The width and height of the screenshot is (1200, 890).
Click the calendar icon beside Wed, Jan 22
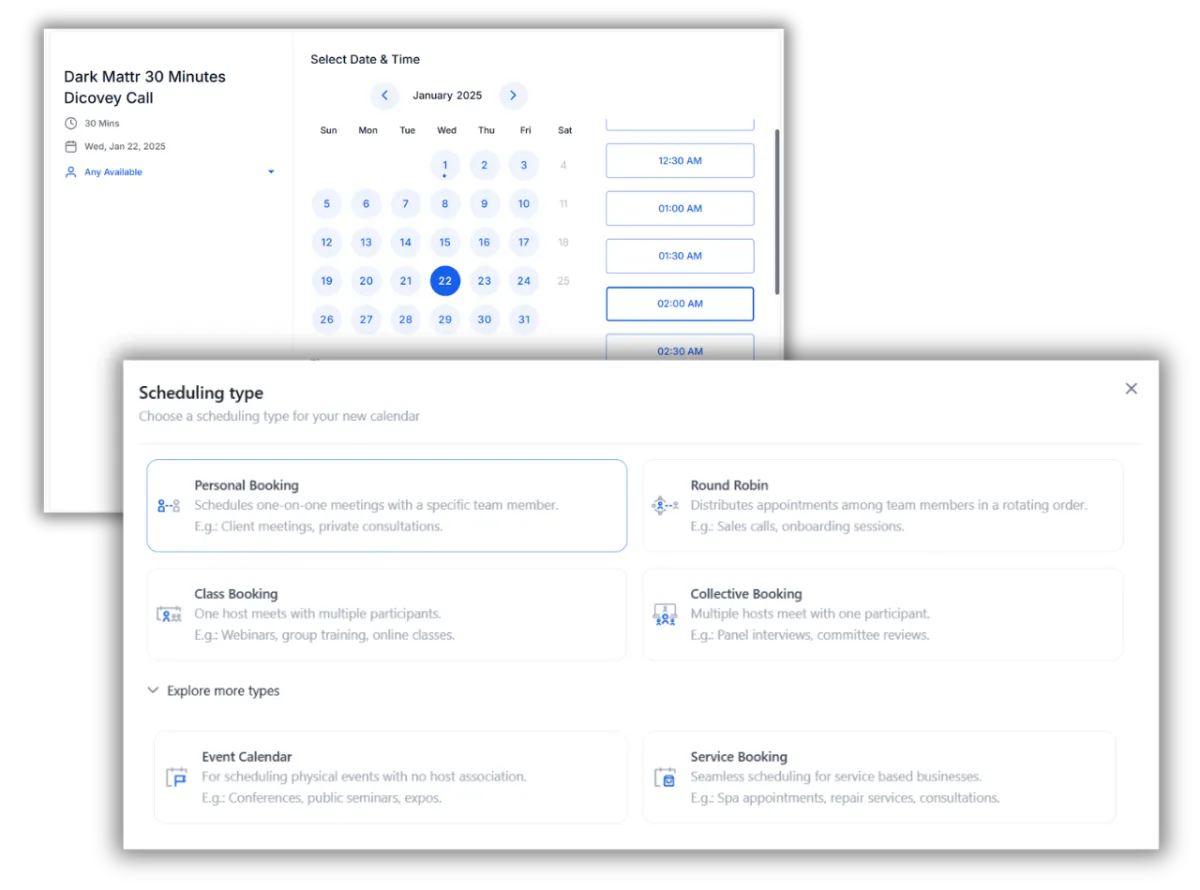[70, 147]
